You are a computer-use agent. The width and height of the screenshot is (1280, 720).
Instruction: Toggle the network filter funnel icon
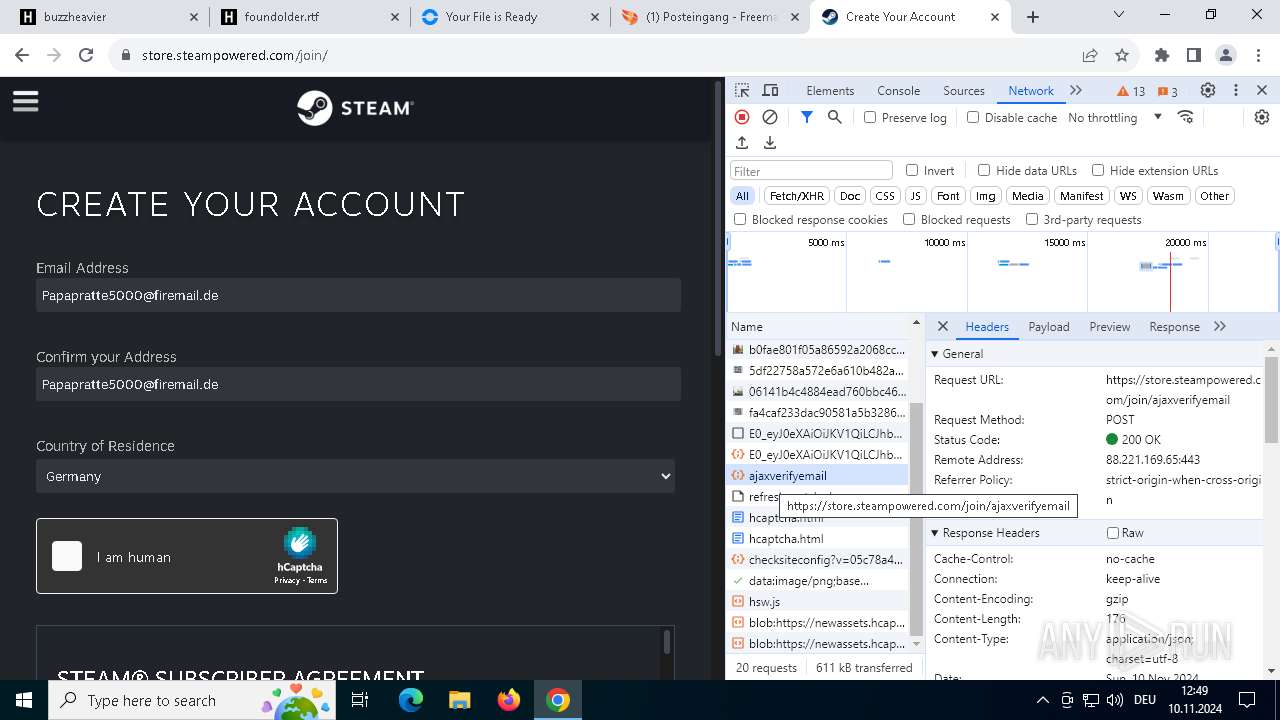tap(806, 117)
